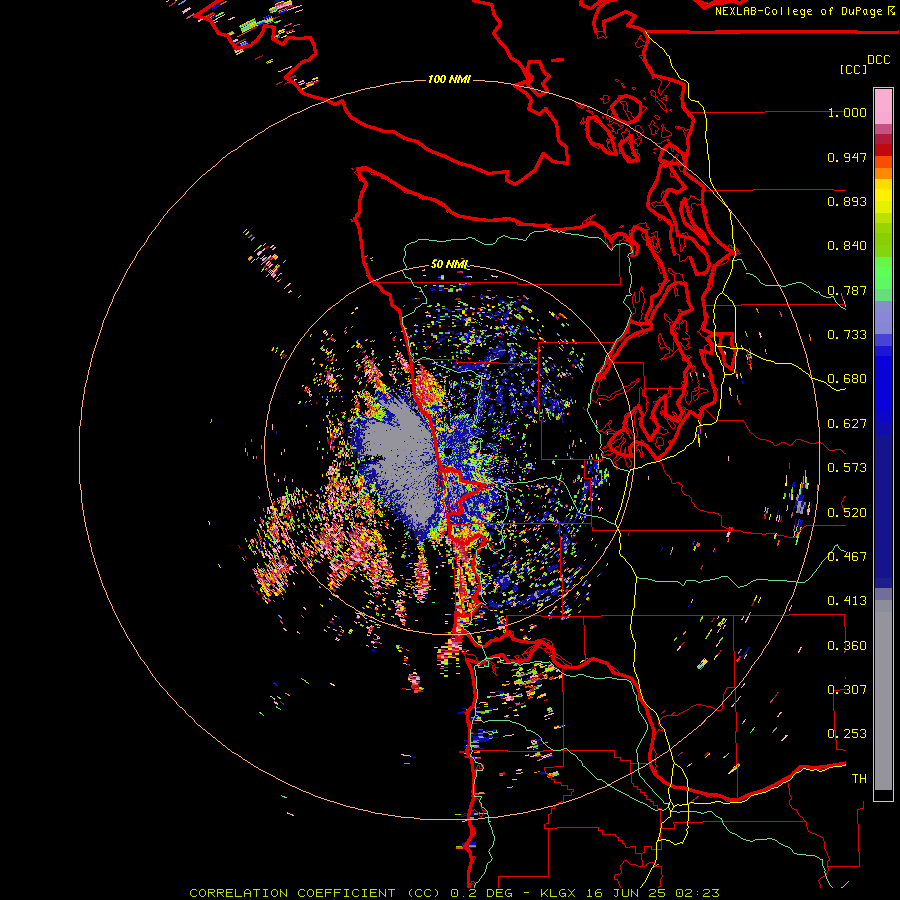The image size is (900, 900).
Task: Click the CORRELATION COEFFICIENT (CC) caption text
Action: coord(315,893)
